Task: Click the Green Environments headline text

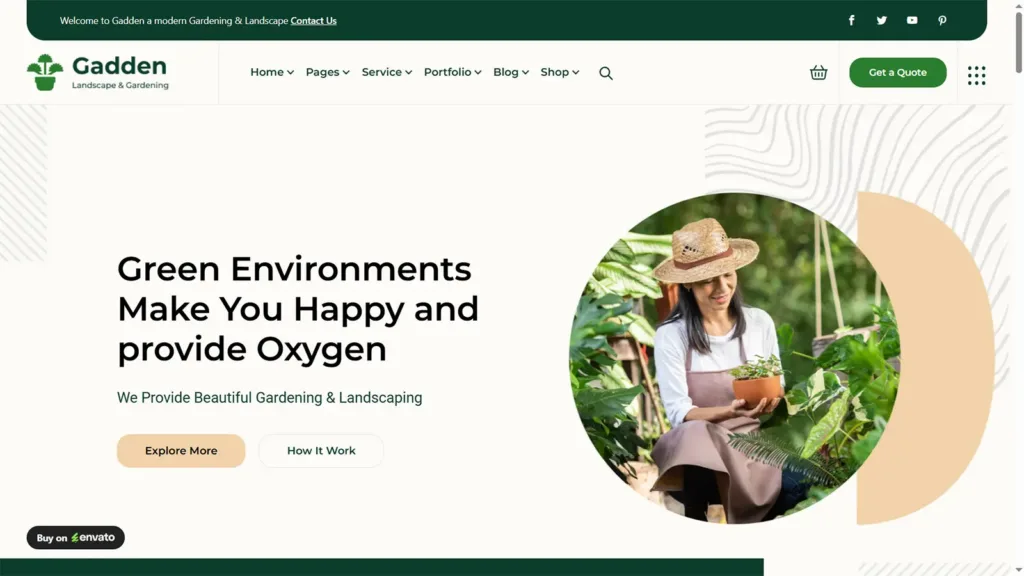Action: point(298,309)
